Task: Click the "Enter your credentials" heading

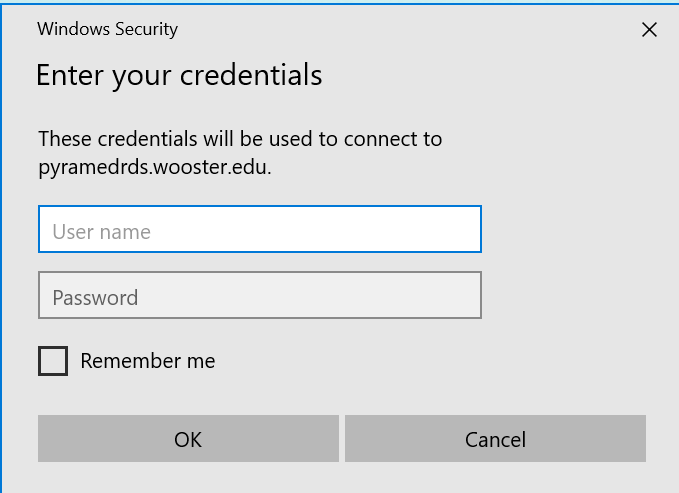Action: [179, 76]
